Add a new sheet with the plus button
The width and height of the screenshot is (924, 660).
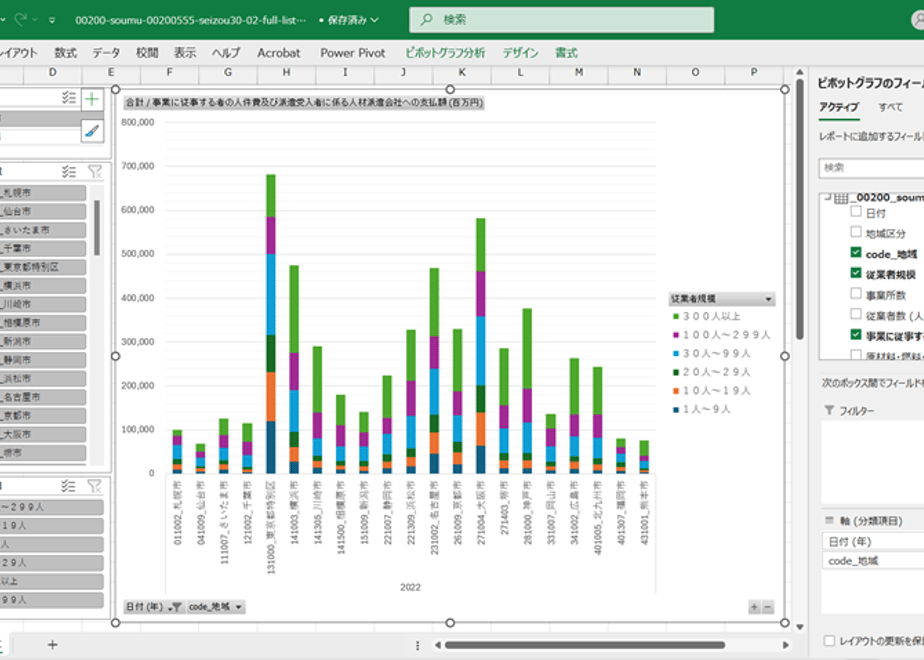52,645
